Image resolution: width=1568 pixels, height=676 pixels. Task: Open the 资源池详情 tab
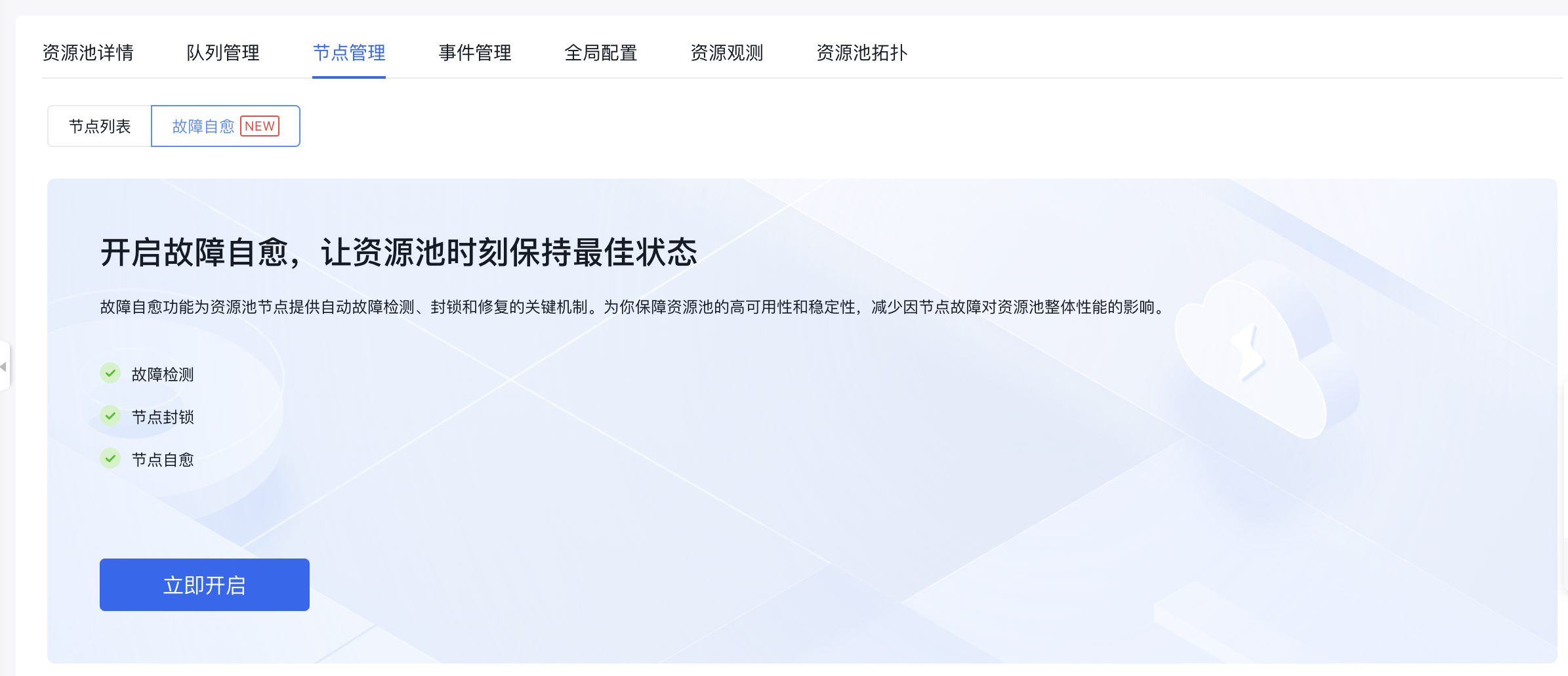pyautogui.click(x=88, y=53)
